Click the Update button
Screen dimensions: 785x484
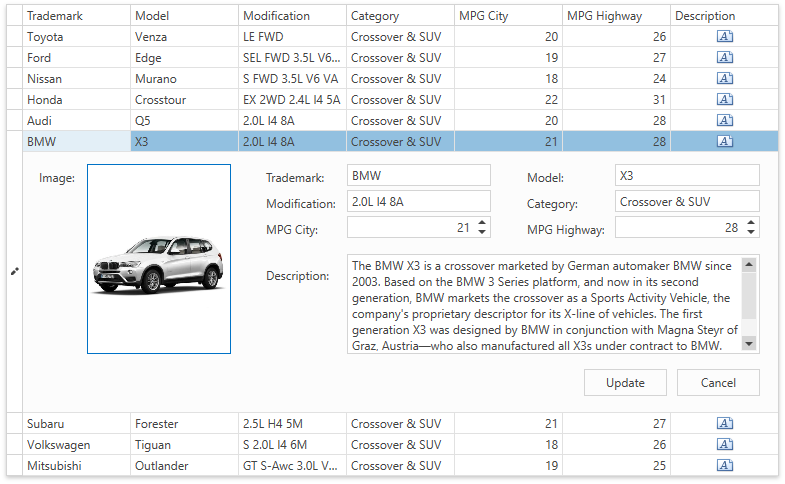click(625, 383)
